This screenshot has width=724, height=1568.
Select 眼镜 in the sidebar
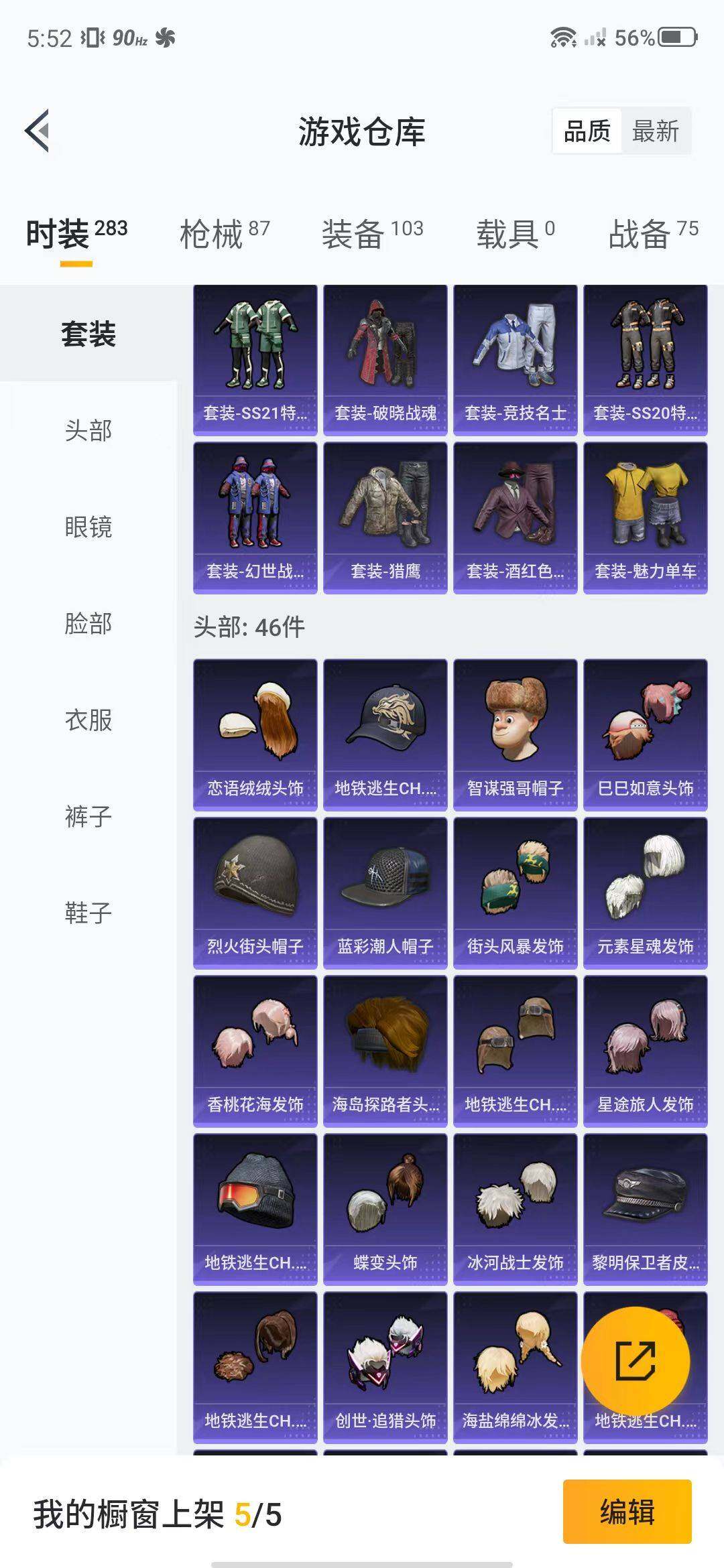click(x=88, y=527)
